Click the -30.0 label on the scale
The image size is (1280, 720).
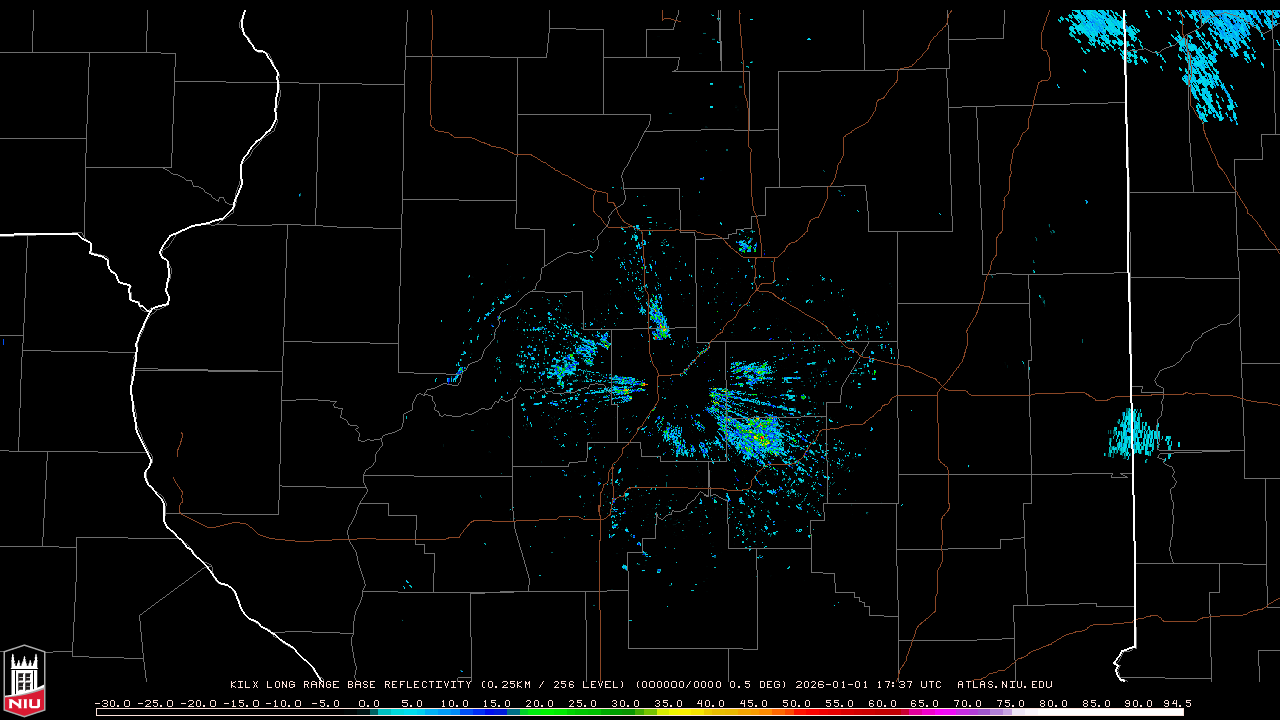[x=112, y=703]
